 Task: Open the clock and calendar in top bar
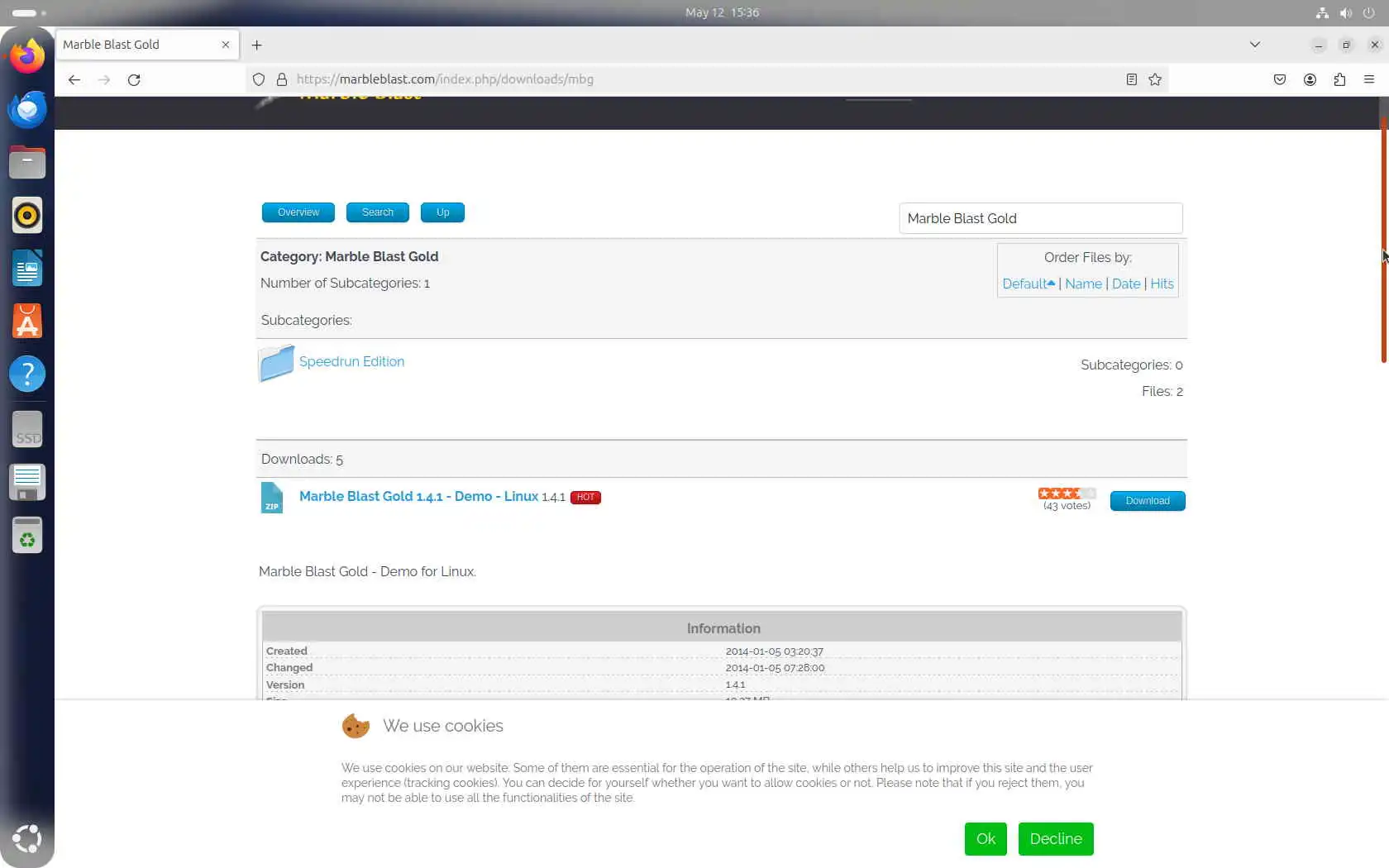(722, 12)
